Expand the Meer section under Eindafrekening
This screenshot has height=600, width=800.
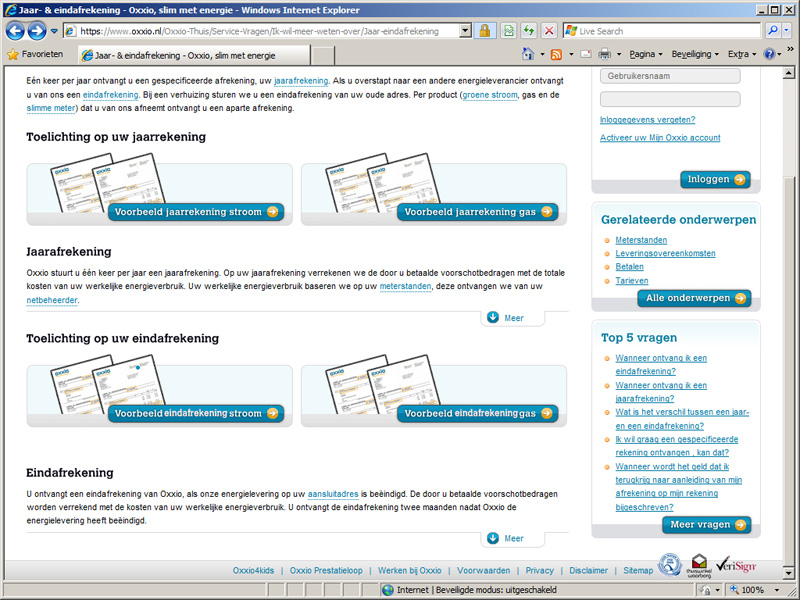click(505, 538)
